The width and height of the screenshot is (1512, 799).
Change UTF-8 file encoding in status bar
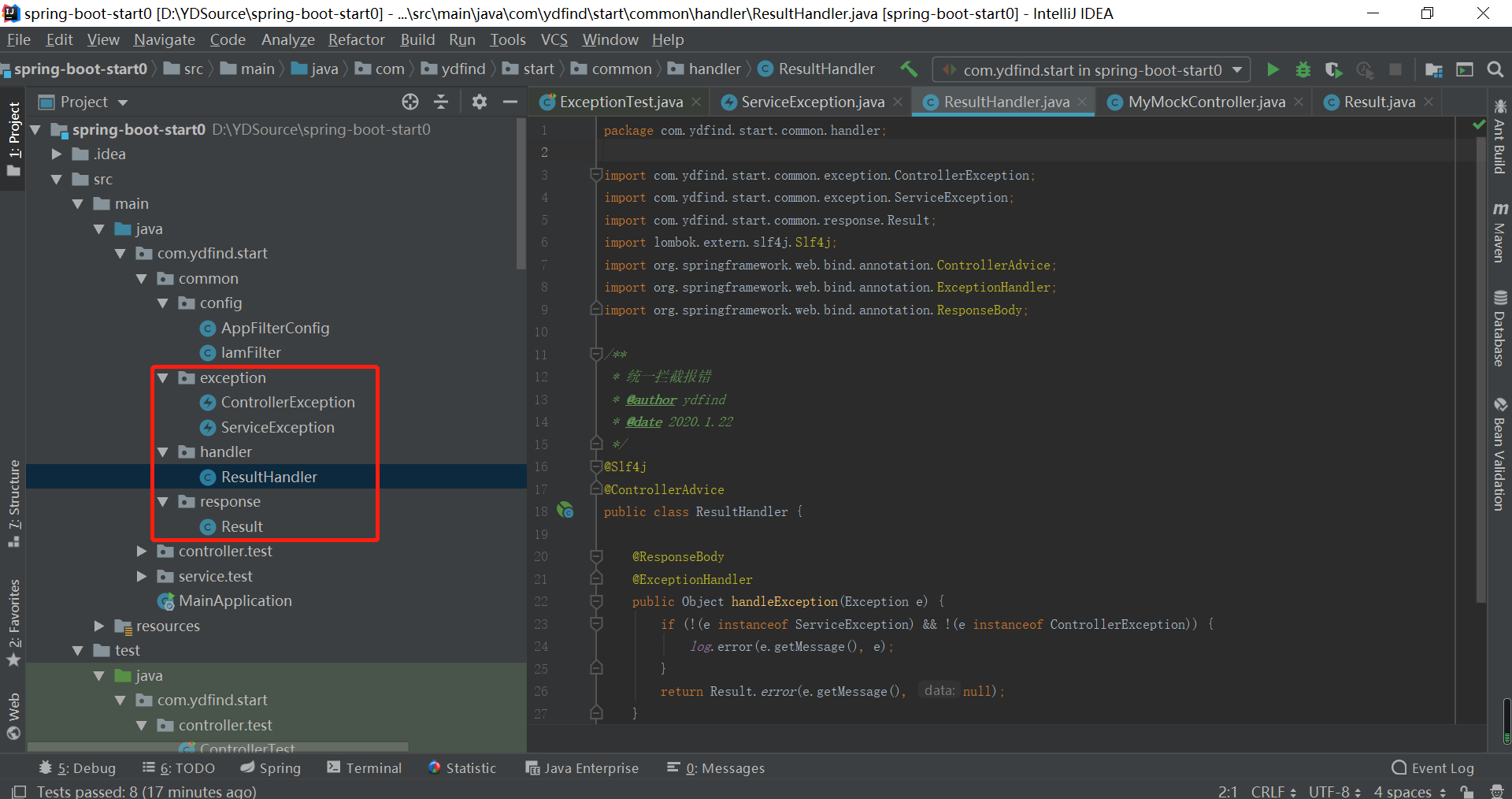point(1335,791)
